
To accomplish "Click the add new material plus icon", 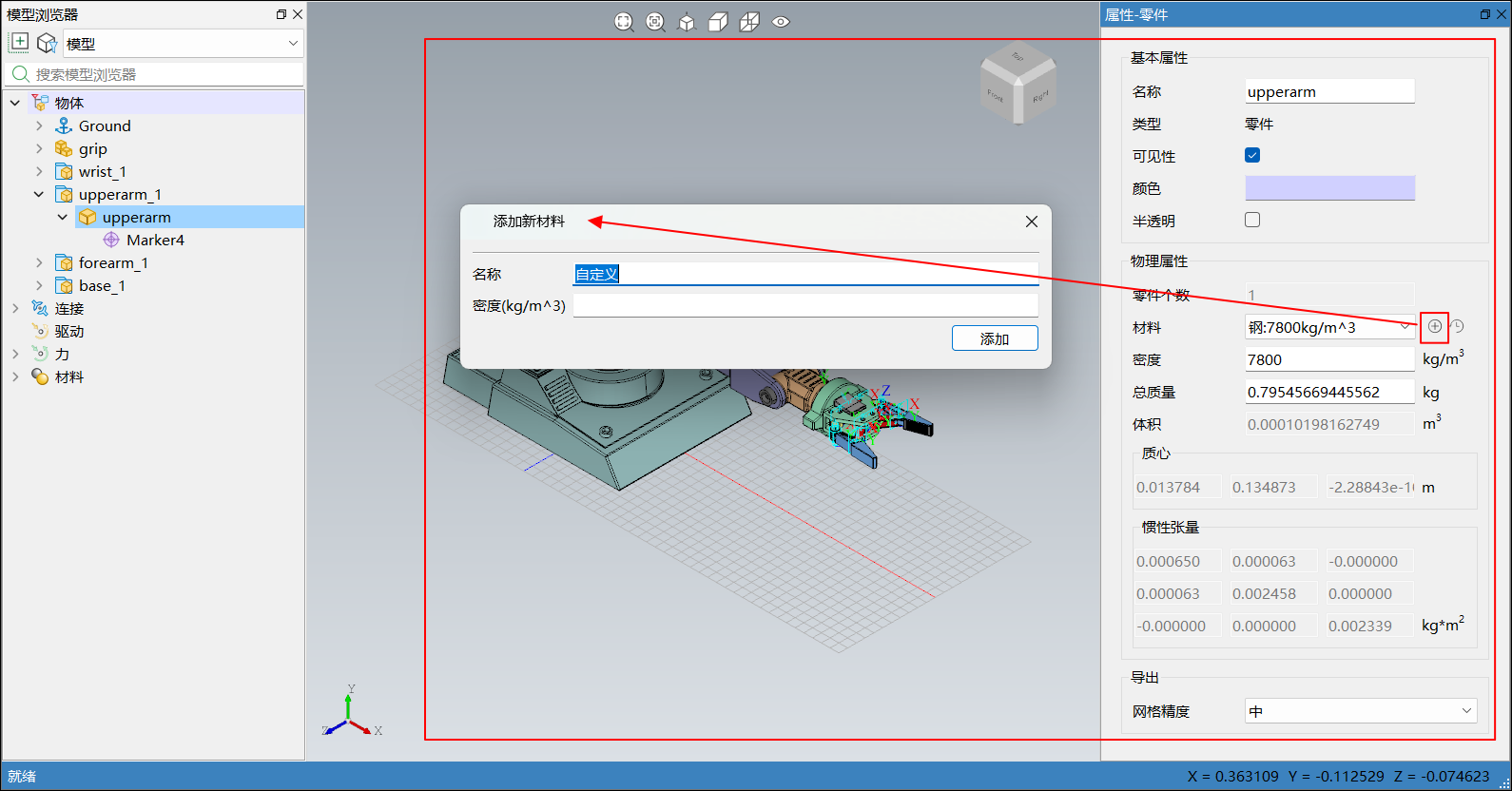I will point(1434,327).
